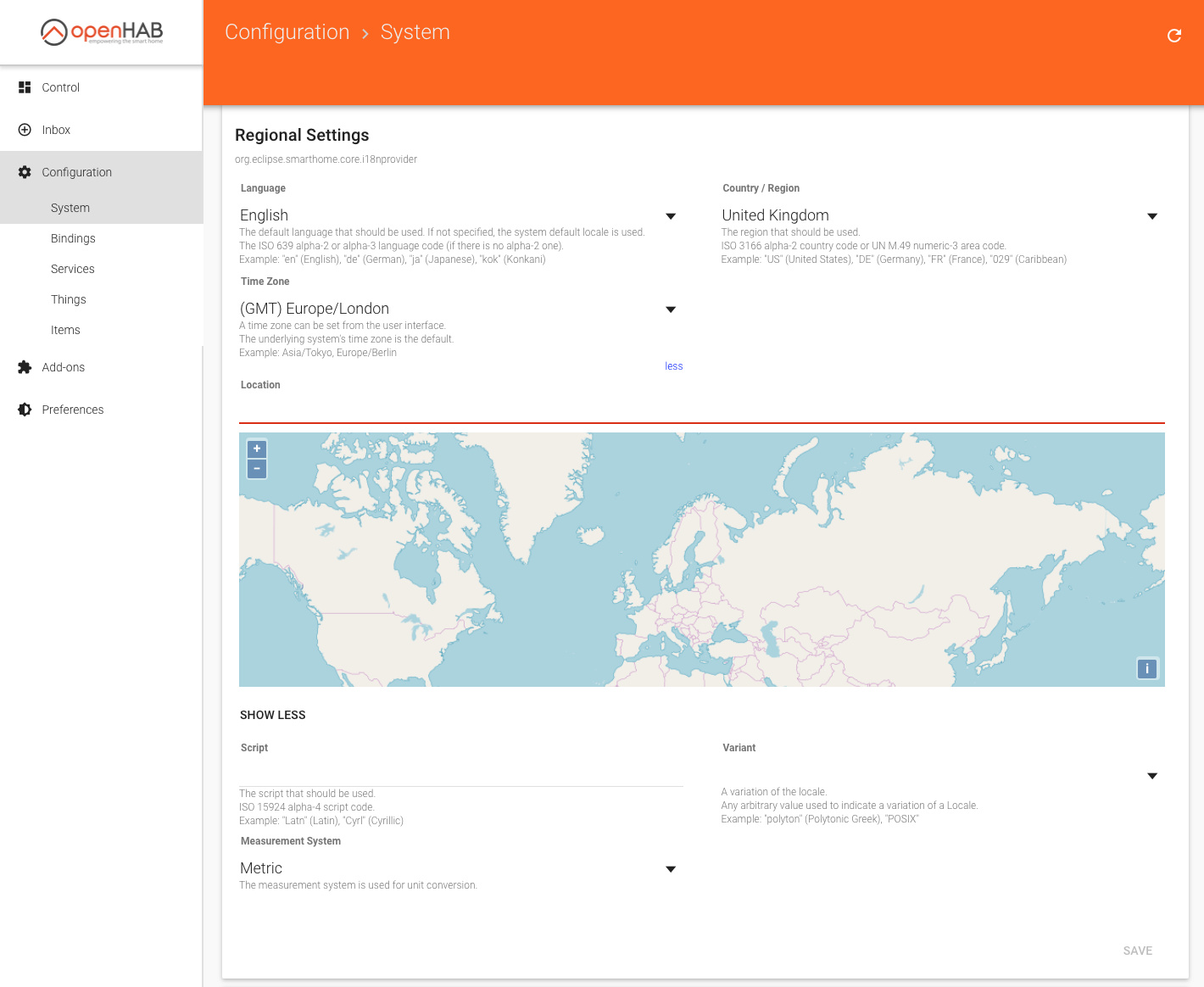Open the map attribution info icon
Image resolution: width=1204 pixels, height=987 pixels.
[x=1146, y=669]
